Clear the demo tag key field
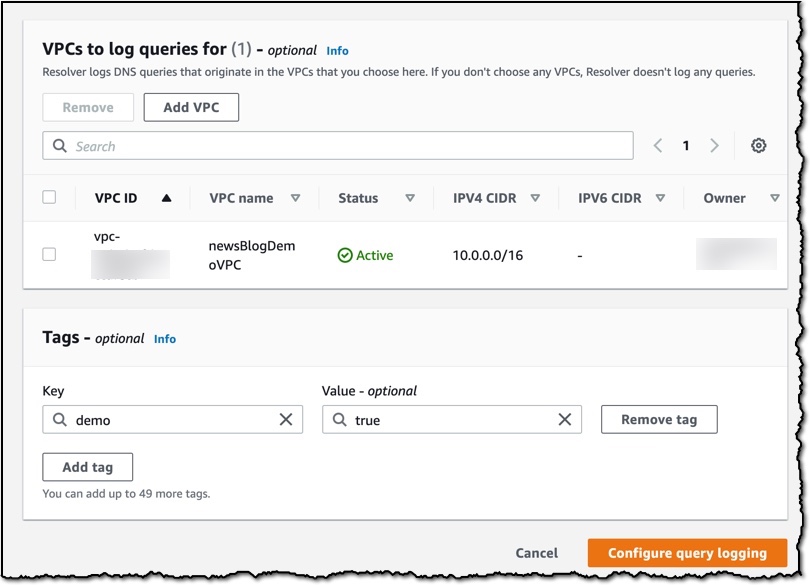 click(286, 419)
